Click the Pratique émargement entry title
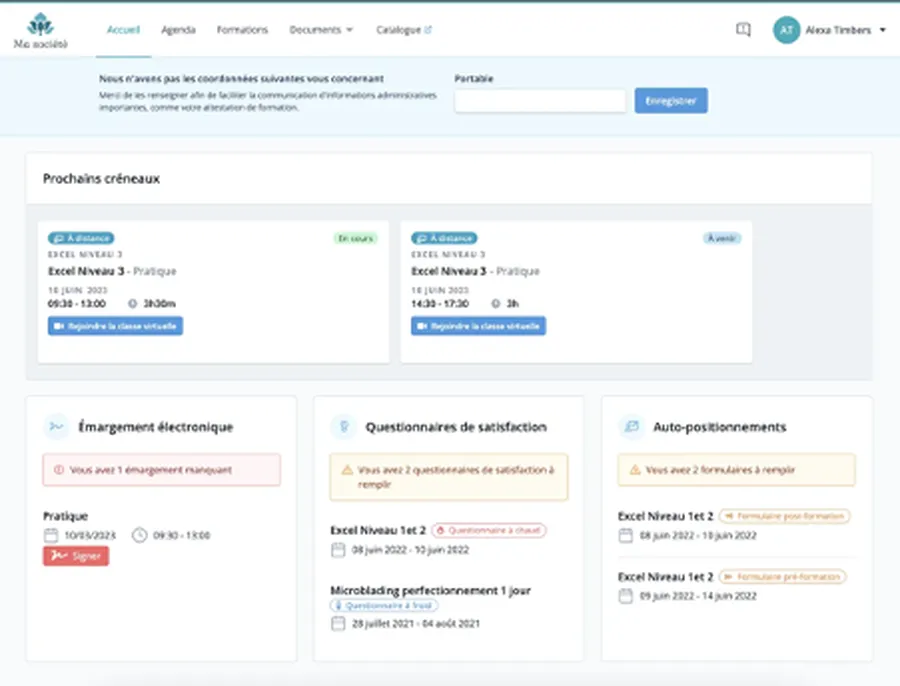 [x=65, y=516]
